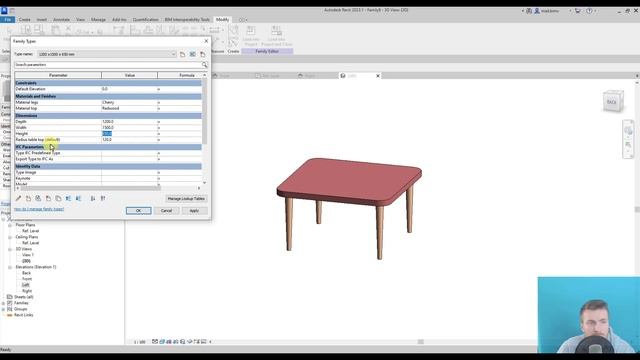
Task: Click the cart icon in title bar
Action: 577,11
